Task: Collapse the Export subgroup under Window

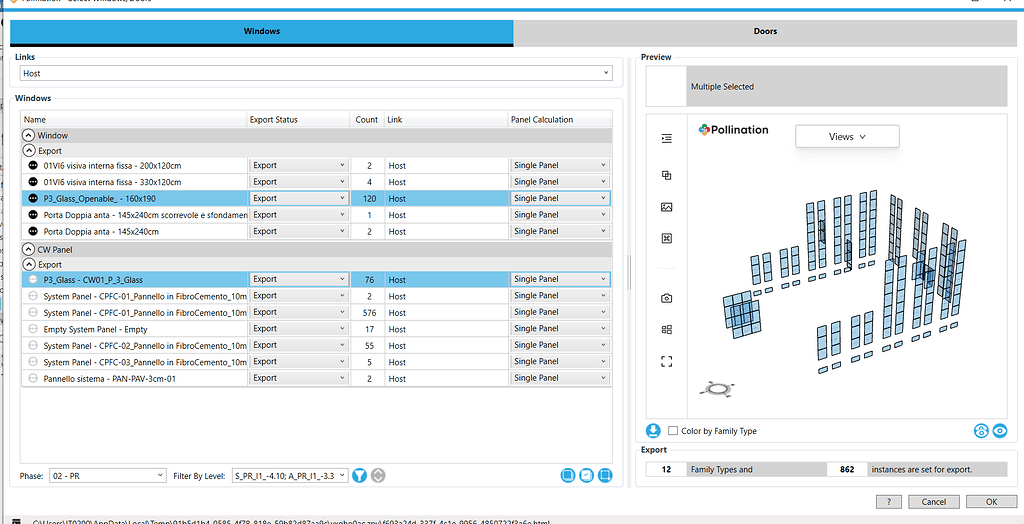Action: tap(29, 150)
